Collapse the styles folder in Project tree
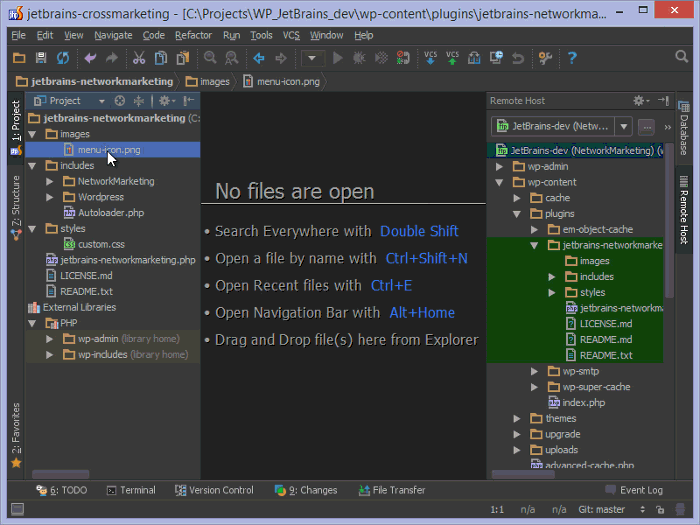This screenshot has width=700, height=525. point(32,229)
